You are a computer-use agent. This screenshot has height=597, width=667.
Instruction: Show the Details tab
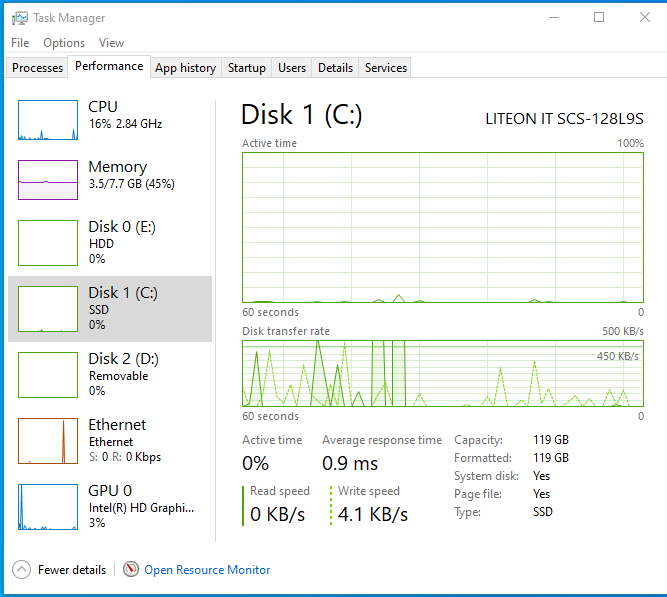pos(335,68)
